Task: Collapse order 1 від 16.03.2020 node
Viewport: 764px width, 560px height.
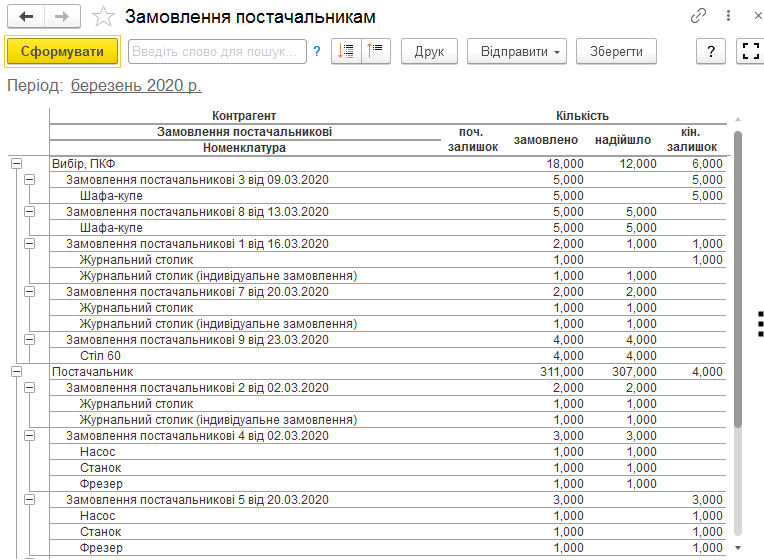Action: (x=30, y=244)
